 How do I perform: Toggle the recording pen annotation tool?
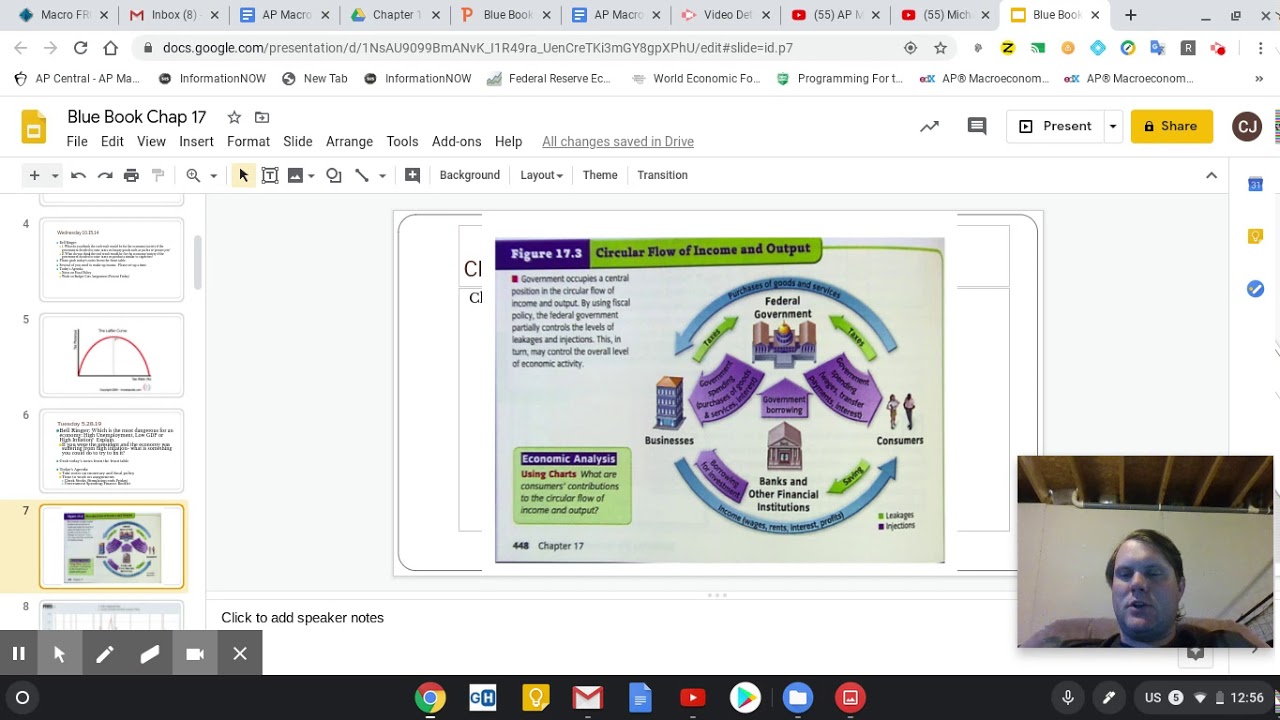(x=105, y=654)
